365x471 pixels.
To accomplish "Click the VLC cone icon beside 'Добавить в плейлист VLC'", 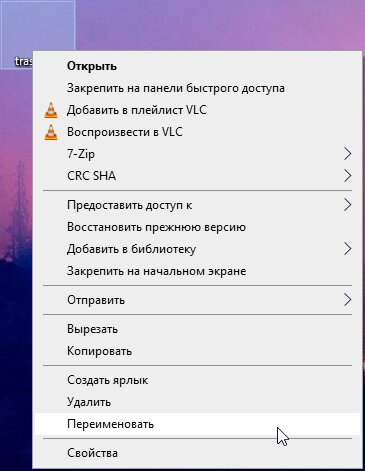I will (51, 110).
